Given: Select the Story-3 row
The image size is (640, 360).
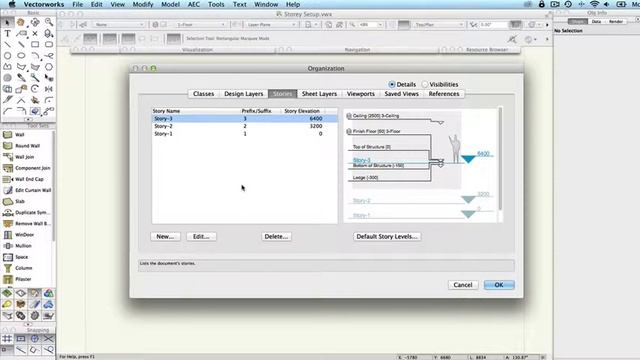Looking at the screenshot, I should pos(244,118).
